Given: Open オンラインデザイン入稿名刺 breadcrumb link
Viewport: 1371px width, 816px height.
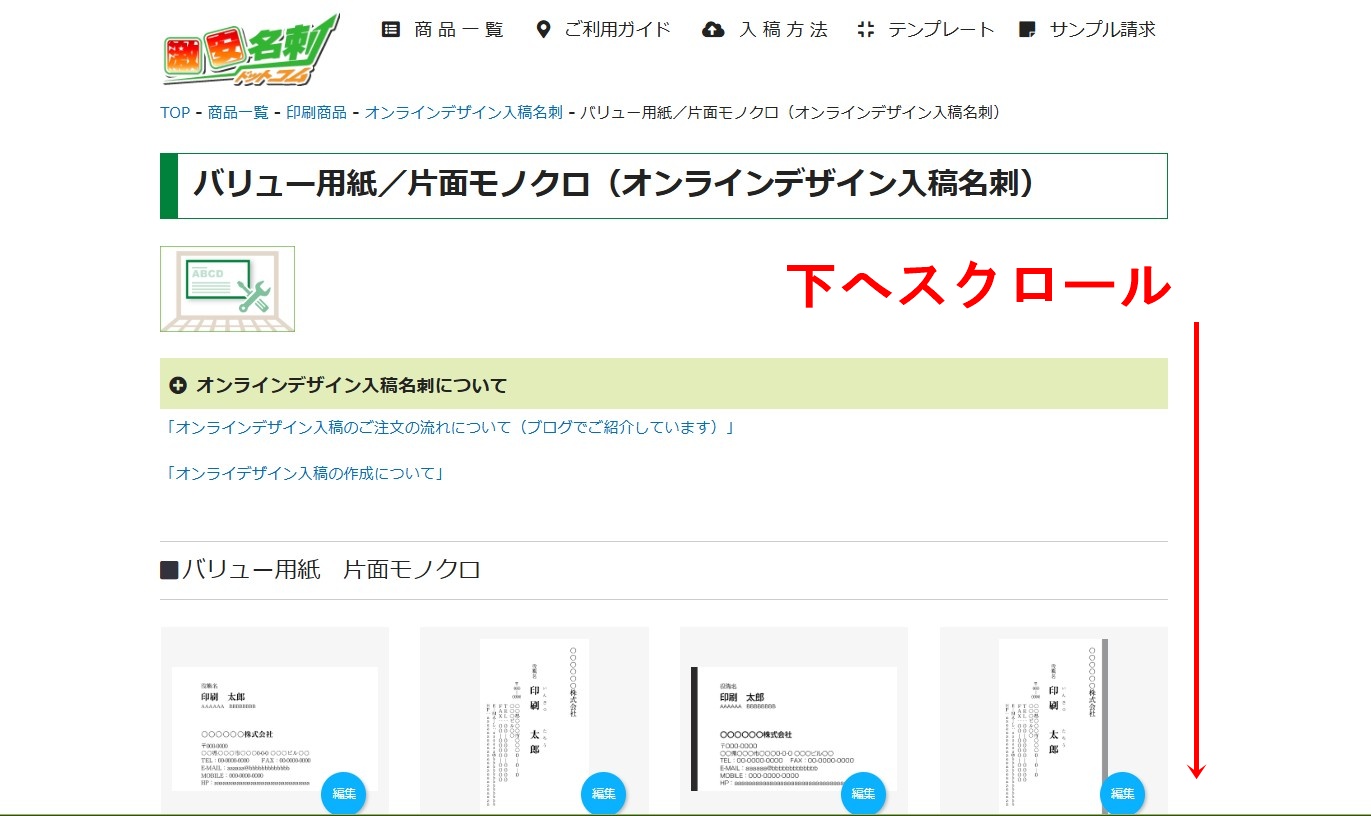Looking at the screenshot, I should tap(463, 112).
